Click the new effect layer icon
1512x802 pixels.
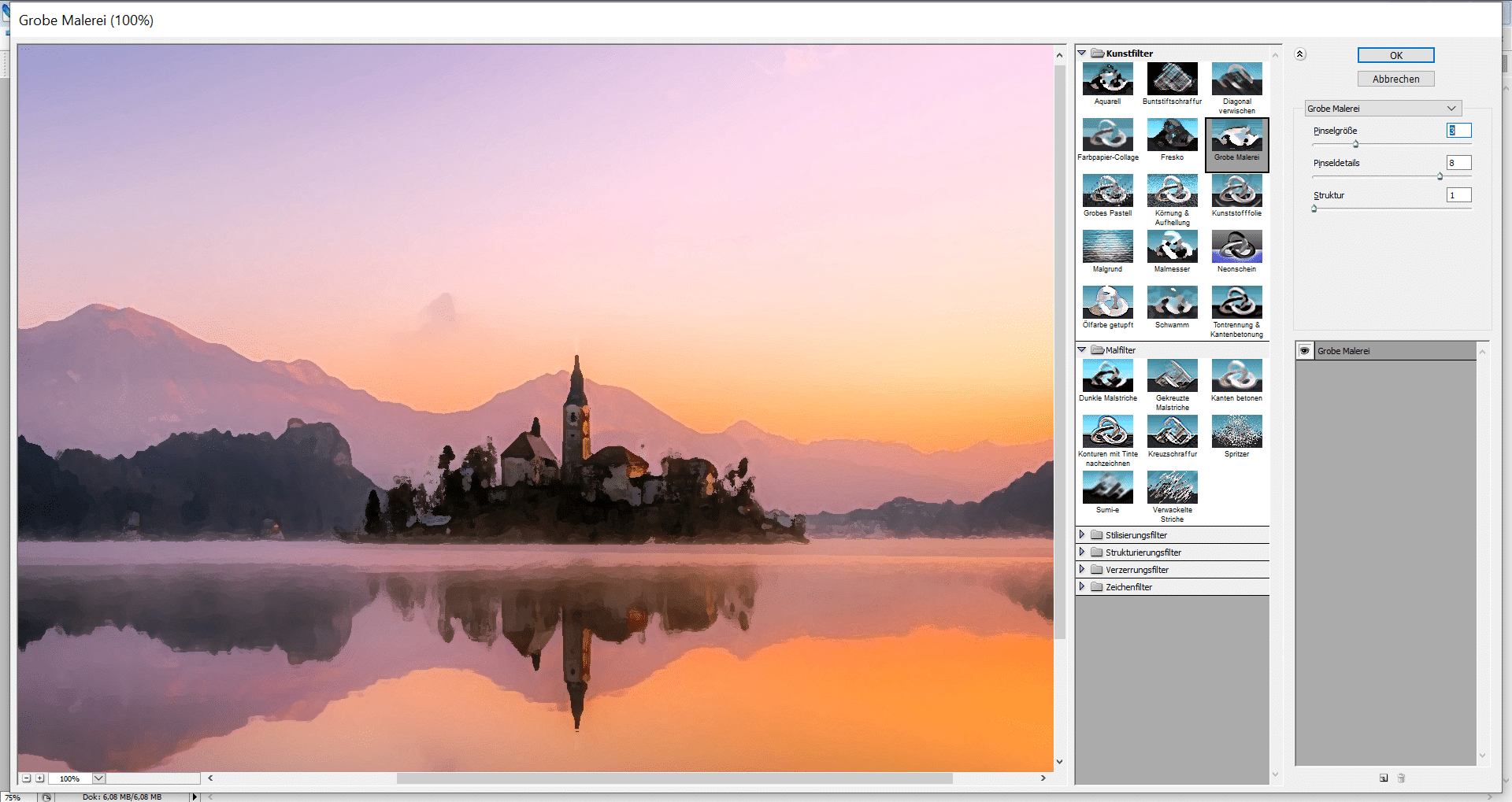tap(1384, 778)
